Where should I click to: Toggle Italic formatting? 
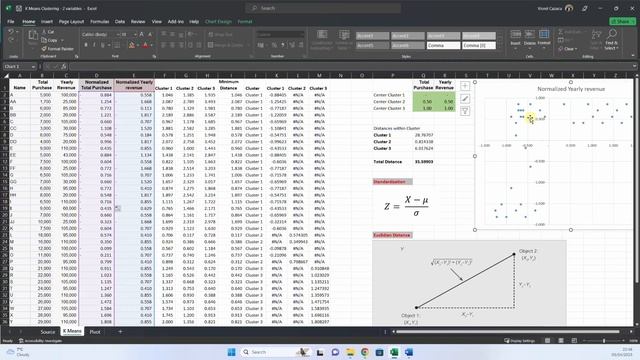pyautogui.click(x=94, y=45)
